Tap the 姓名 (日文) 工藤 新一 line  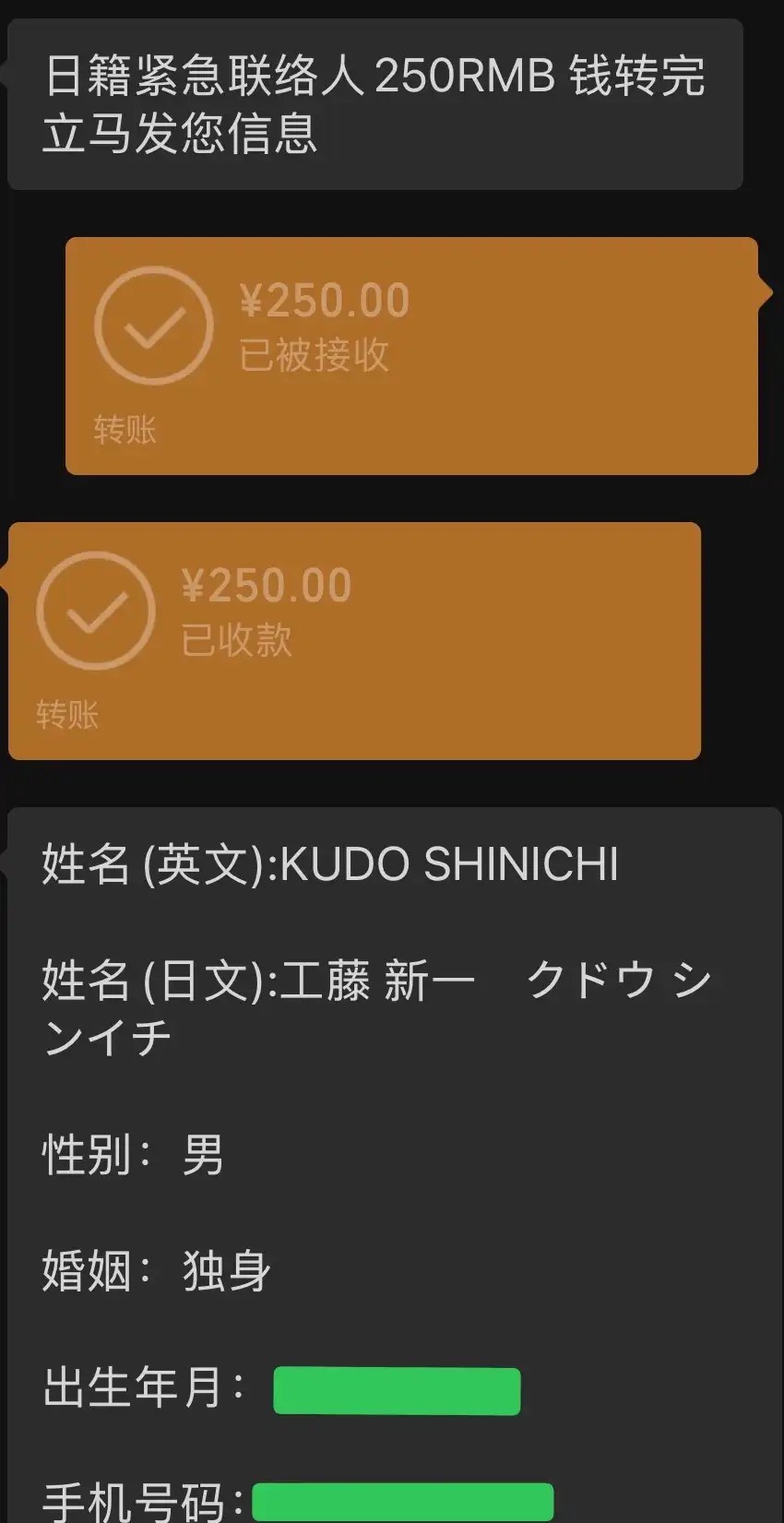[x=258, y=980]
